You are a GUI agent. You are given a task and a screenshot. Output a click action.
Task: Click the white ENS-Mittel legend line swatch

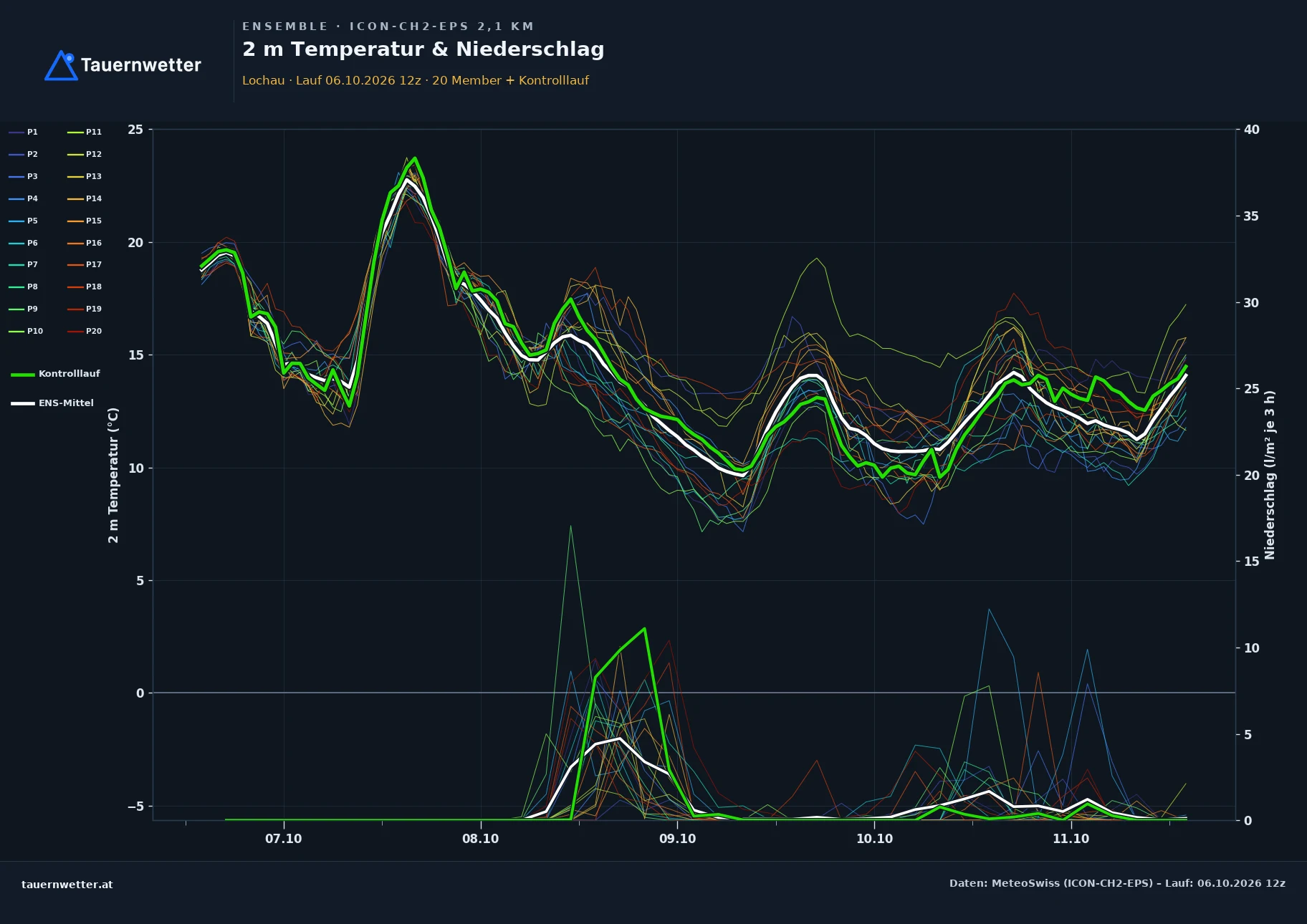point(23,404)
